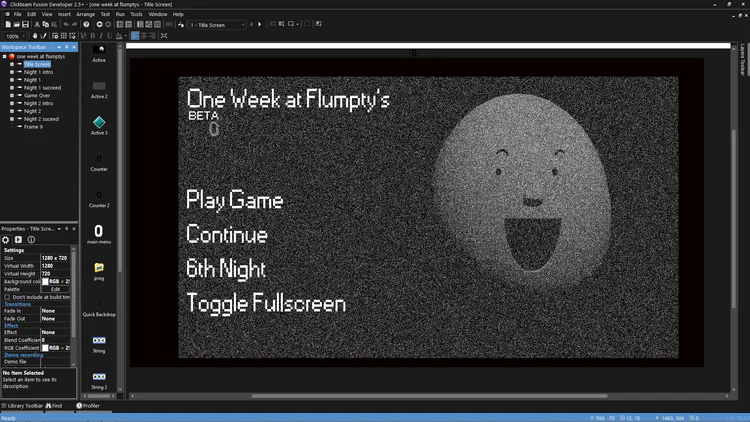
Task: Click the text color dropdown arrow
Action: [125, 36]
